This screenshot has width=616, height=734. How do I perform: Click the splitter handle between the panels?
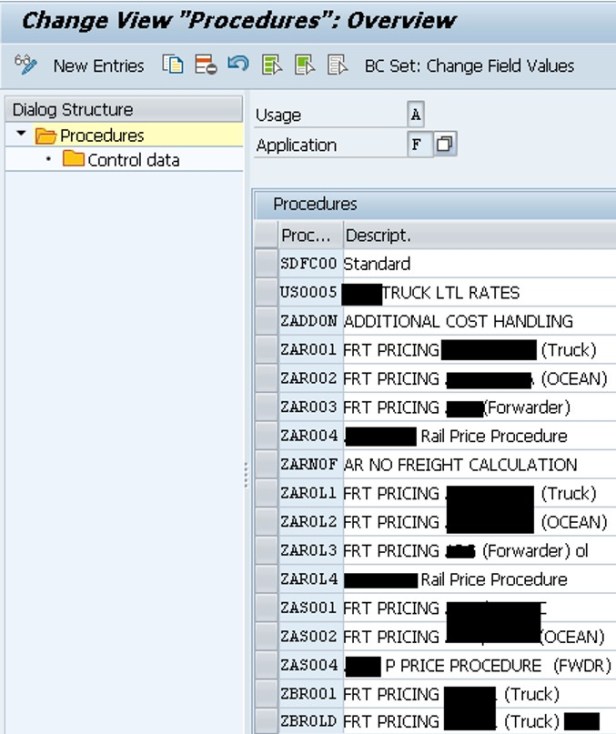pos(245,476)
